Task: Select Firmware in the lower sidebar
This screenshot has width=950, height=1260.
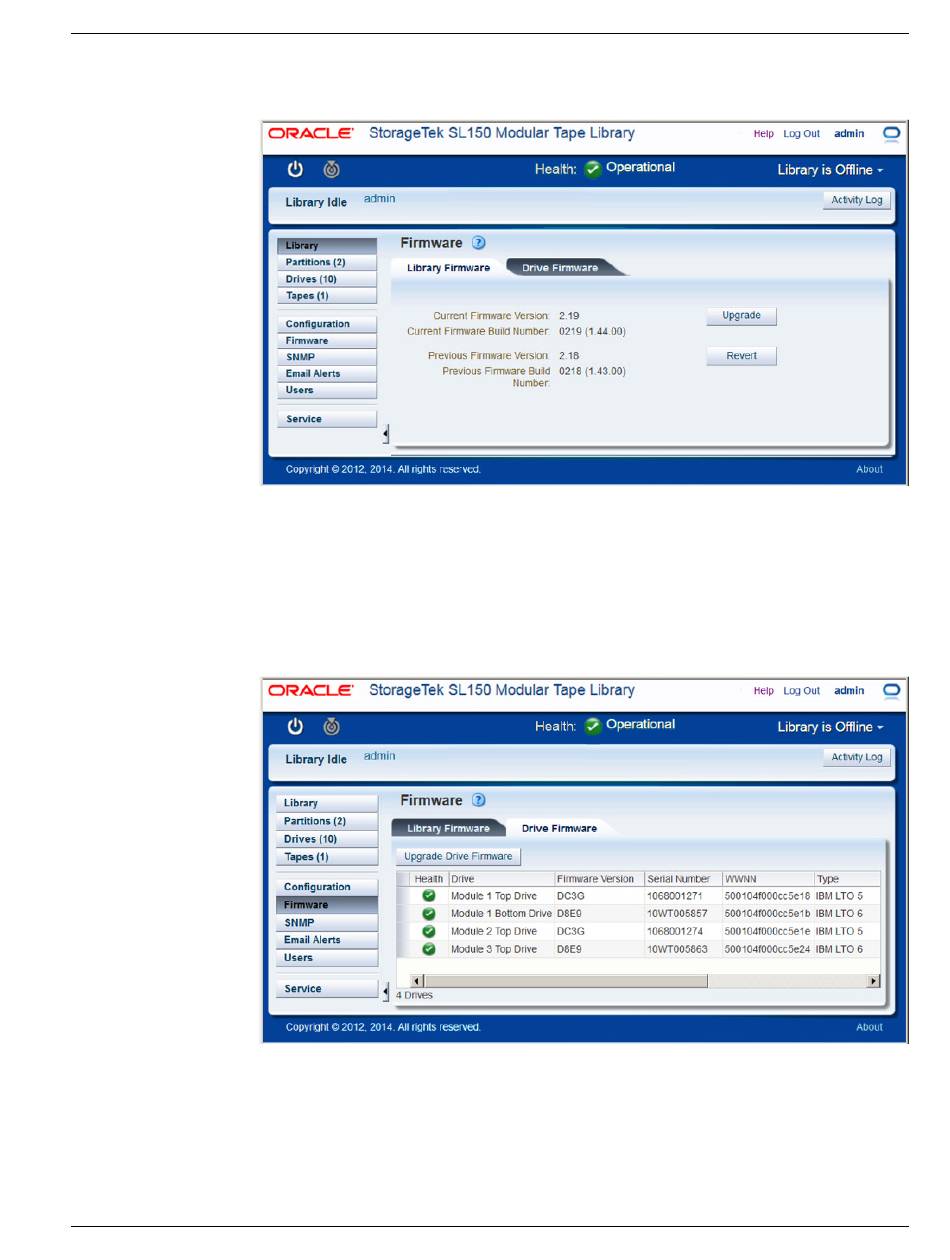Action: coord(327,905)
